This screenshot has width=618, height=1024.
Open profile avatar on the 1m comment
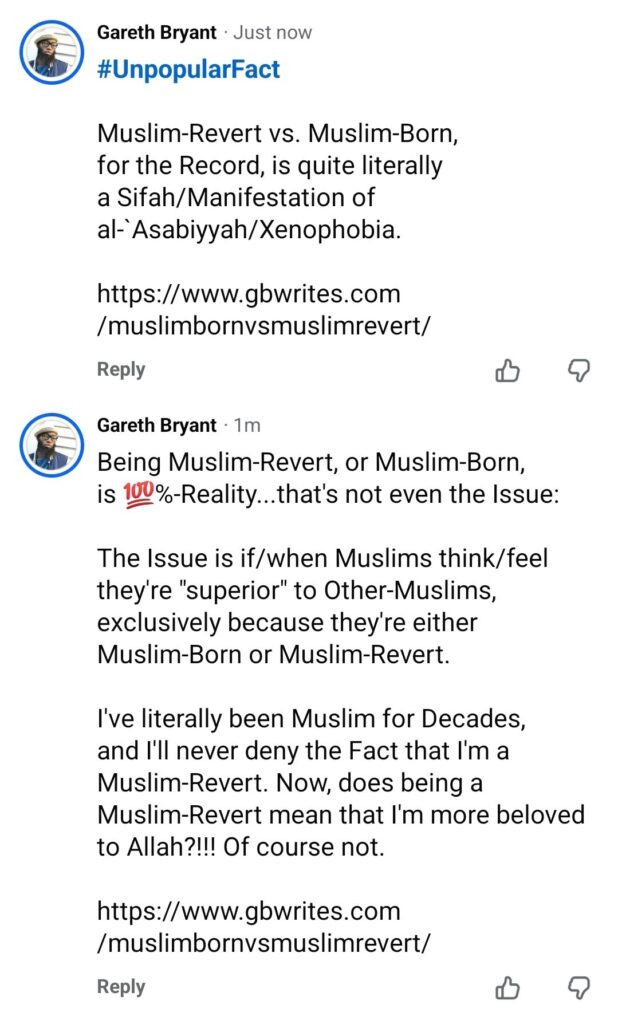tap(50, 445)
